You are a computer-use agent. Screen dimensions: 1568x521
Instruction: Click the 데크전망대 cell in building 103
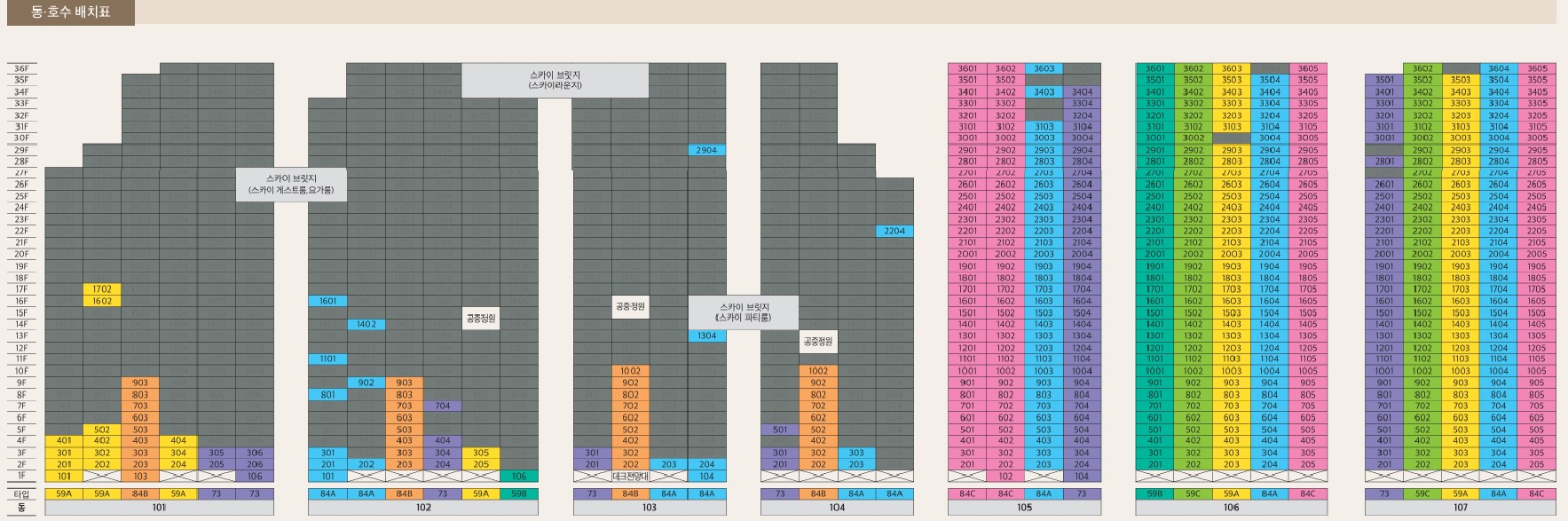coord(630,477)
